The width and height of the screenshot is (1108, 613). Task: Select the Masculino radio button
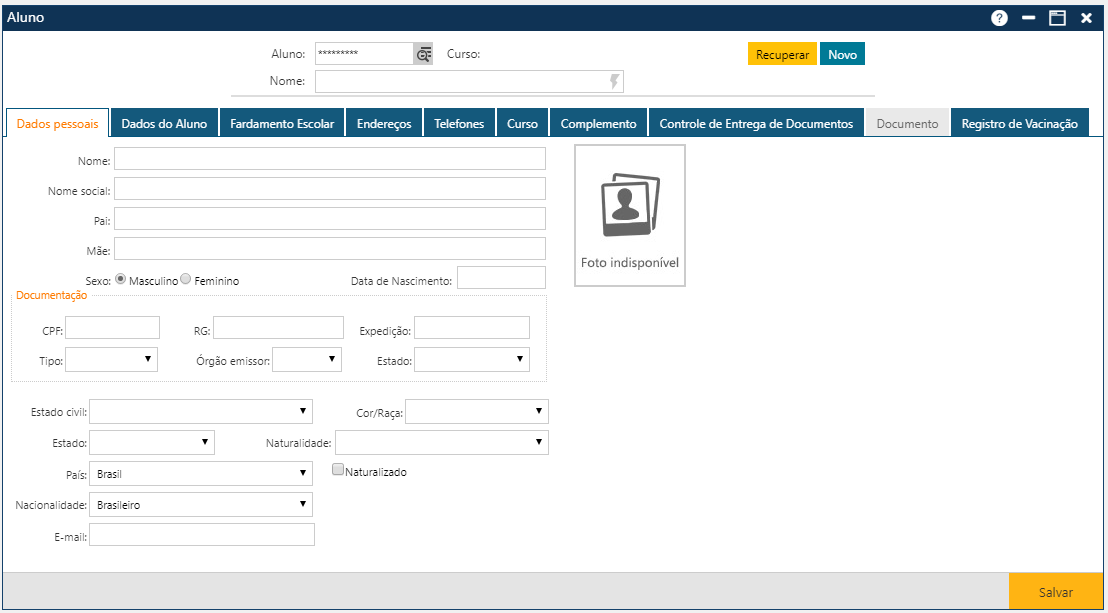(122, 281)
